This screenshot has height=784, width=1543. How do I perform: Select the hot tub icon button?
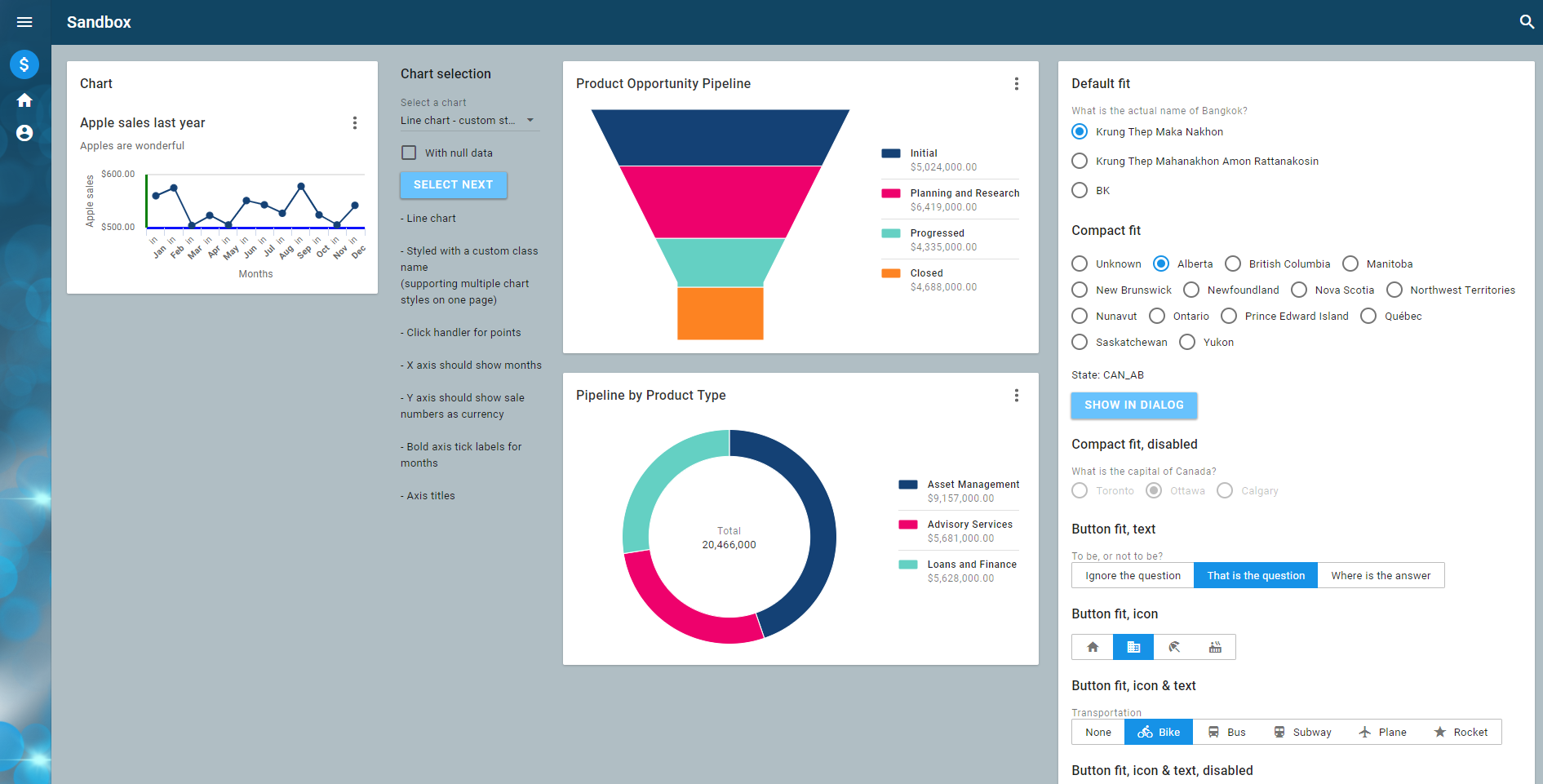click(1215, 647)
